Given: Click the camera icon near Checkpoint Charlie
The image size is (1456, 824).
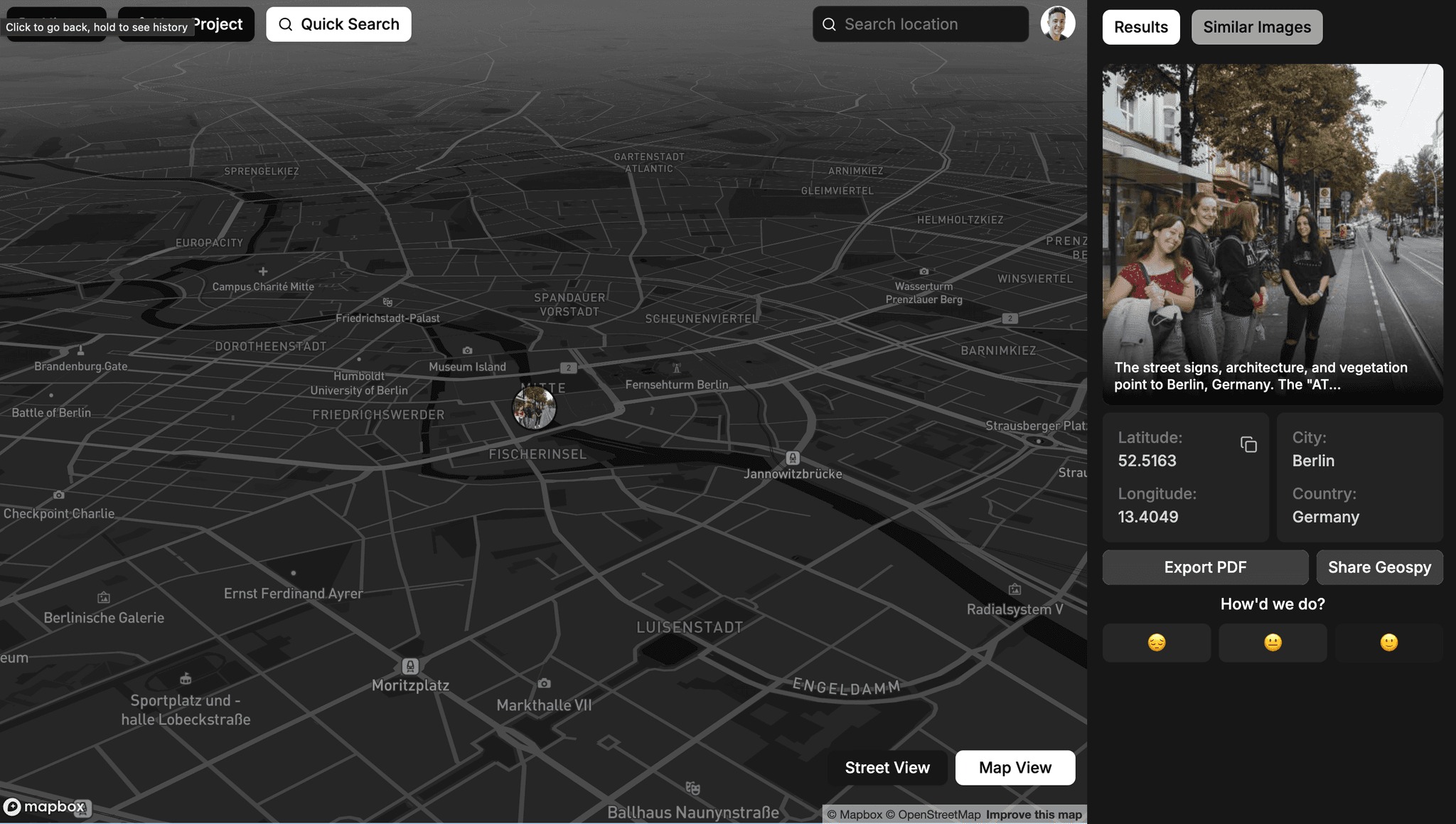Looking at the screenshot, I should tap(58, 494).
